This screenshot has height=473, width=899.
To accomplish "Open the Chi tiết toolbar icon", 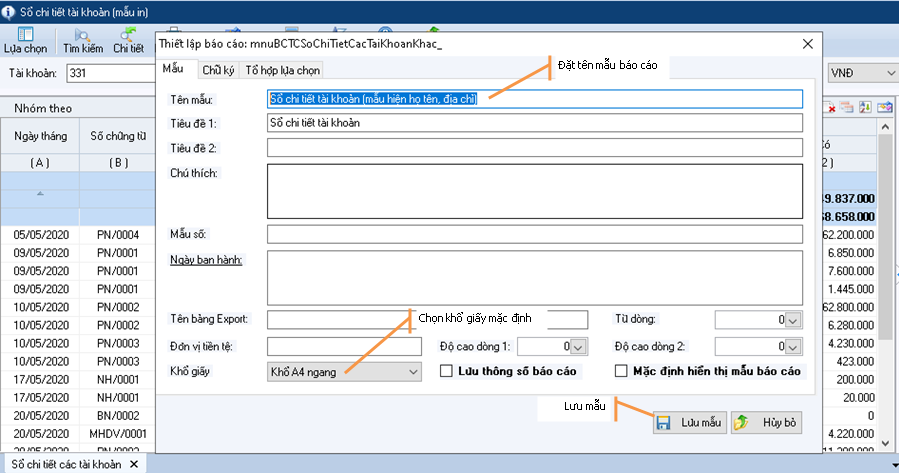I will point(128,40).
